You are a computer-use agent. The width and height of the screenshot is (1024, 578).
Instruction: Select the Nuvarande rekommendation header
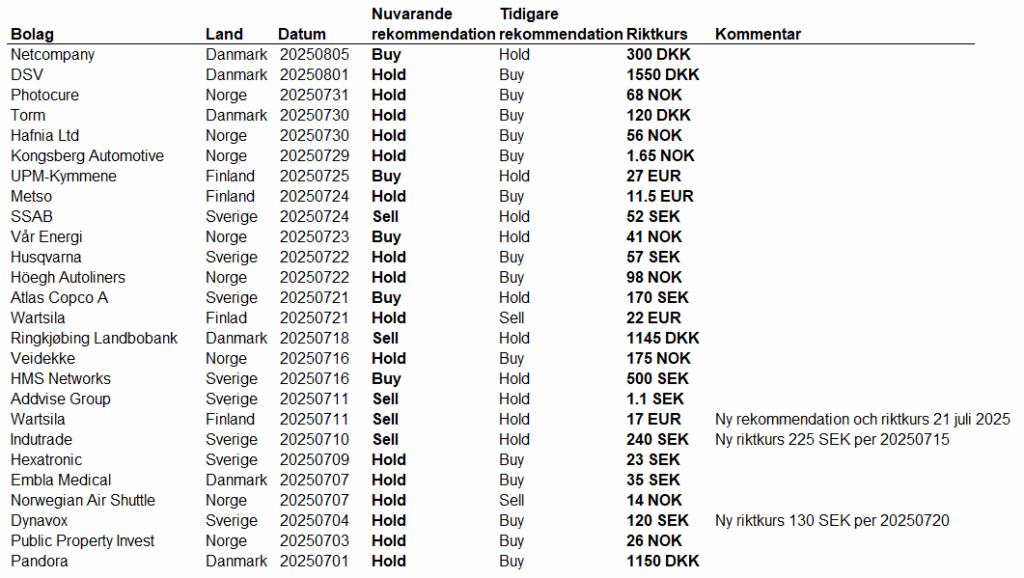point(433,24)
